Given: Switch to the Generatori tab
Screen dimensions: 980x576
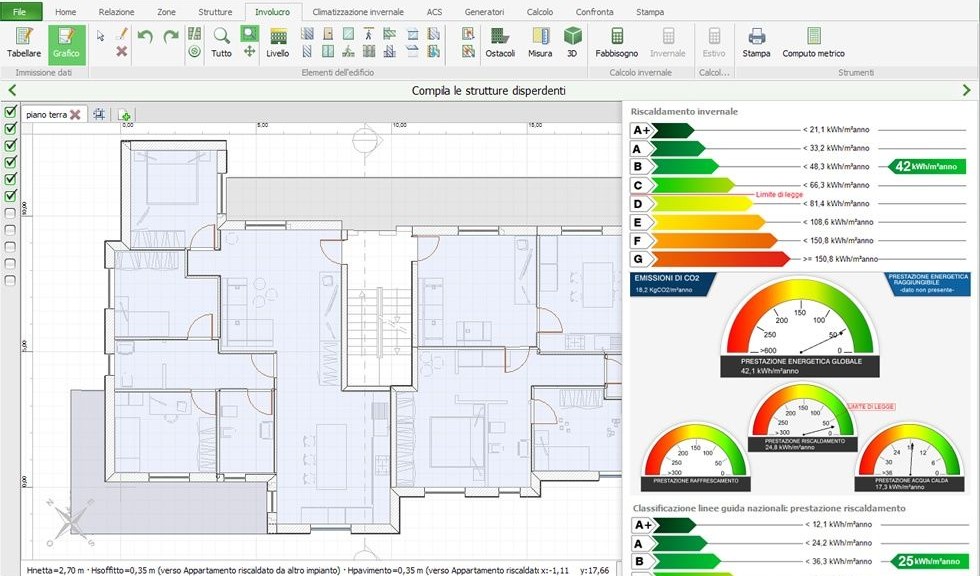Looking at the screenshot, I should (484, 12).
